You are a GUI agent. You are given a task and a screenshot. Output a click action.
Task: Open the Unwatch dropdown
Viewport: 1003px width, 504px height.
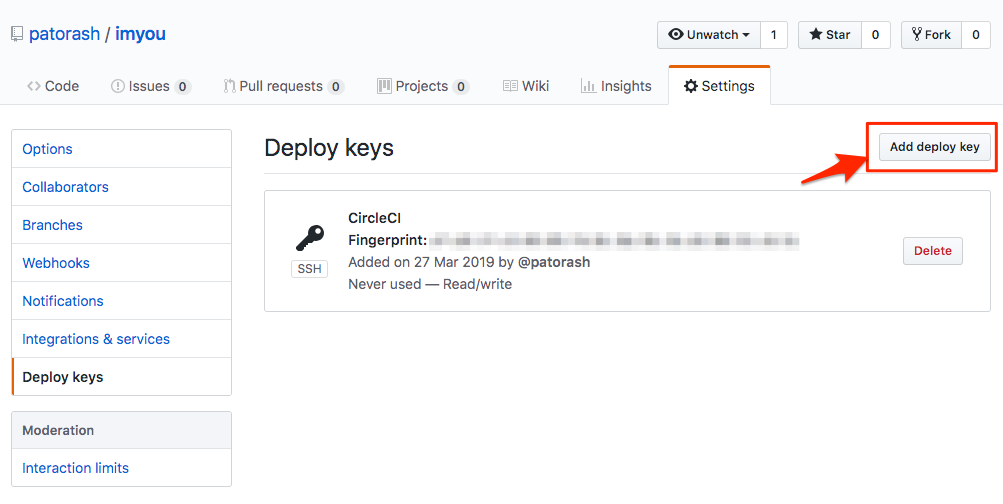click(x=709, y=35)
